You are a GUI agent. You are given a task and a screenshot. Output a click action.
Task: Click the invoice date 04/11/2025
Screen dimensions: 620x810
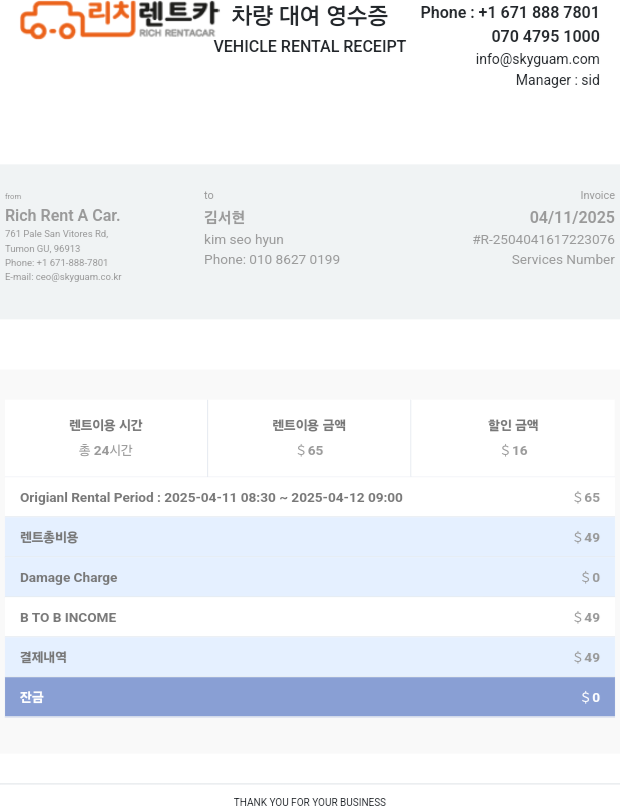[x=572, y=217]
